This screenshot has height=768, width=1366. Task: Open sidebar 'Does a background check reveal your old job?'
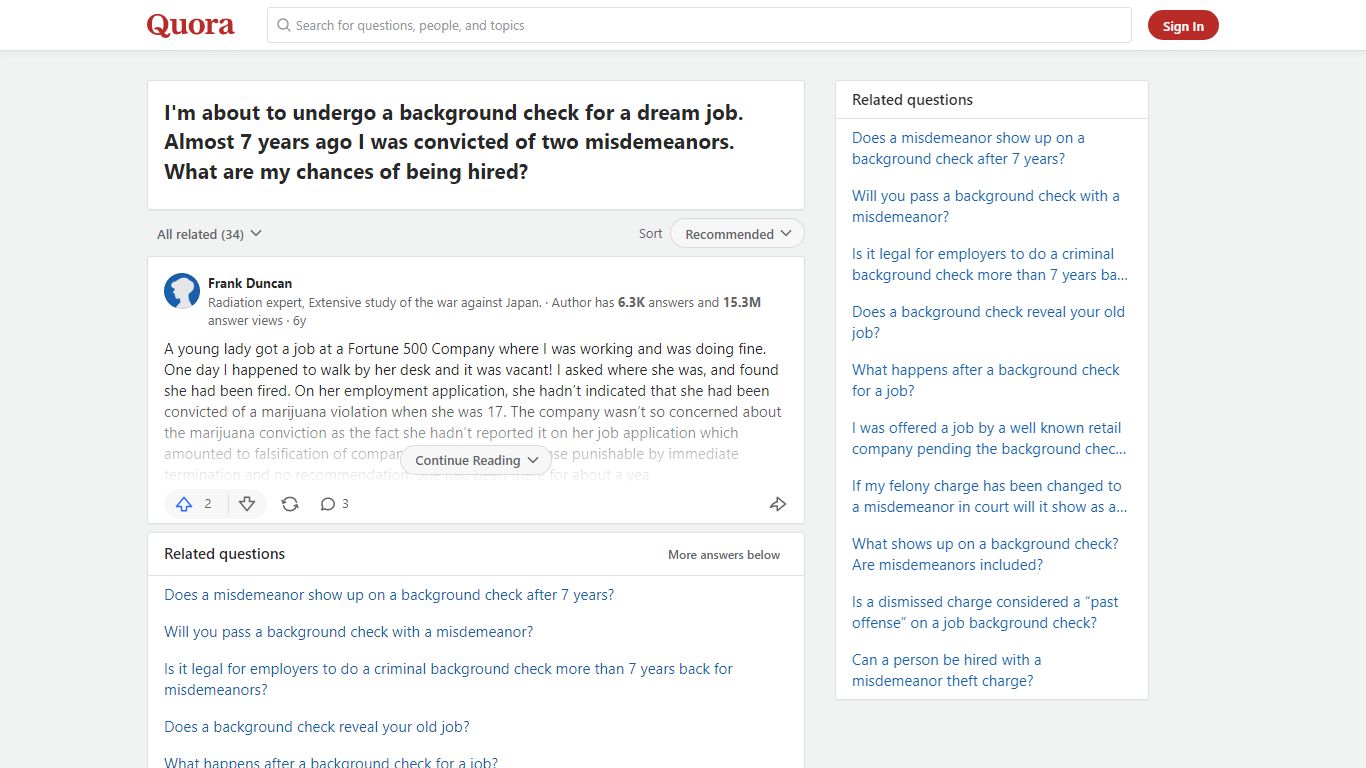pos(988,322)
